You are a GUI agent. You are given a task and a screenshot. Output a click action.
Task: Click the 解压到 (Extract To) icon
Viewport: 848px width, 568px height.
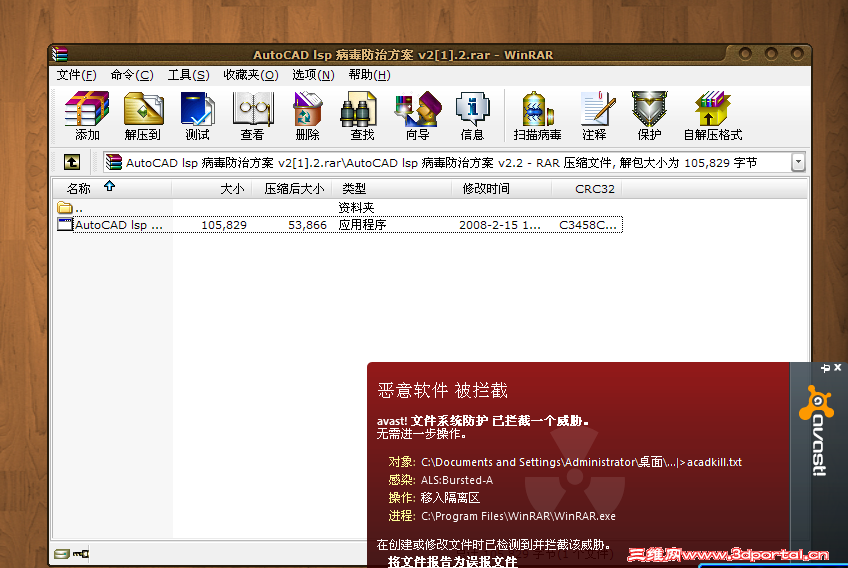[143, 116]
